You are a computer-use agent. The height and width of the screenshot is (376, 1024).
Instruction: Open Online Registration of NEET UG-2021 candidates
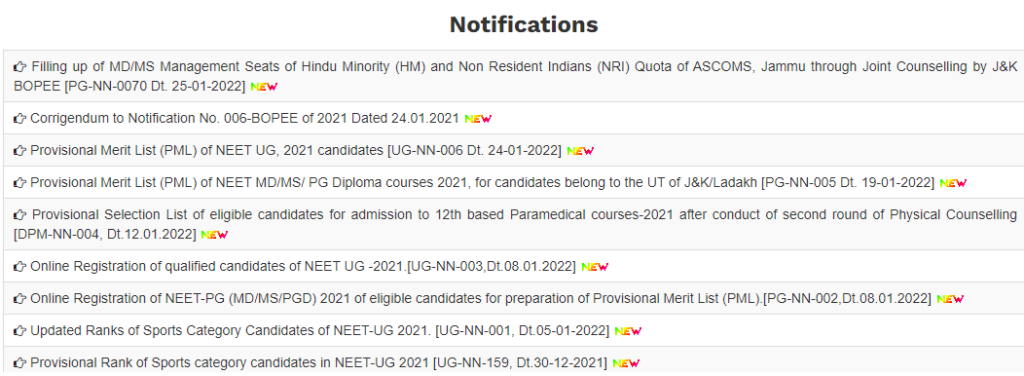click(303, 266)
